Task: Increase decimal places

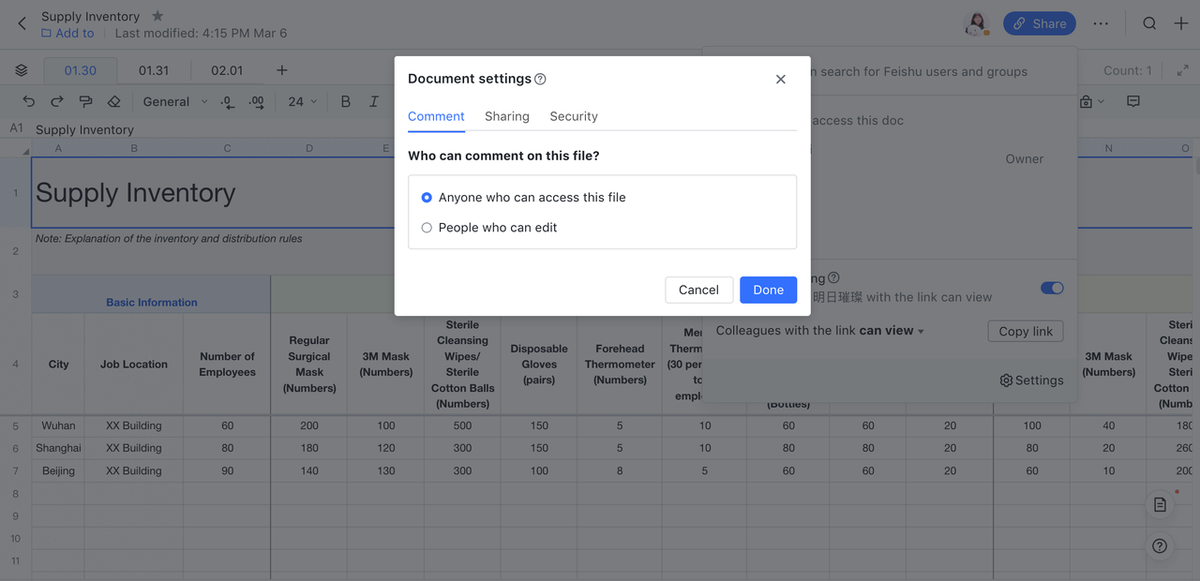Action: point(257,102)
